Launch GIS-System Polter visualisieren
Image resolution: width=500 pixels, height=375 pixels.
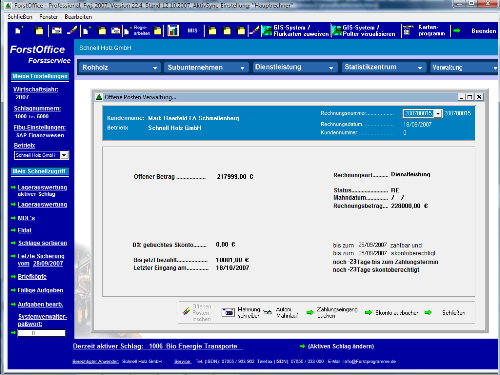click(x=363, y=31)
